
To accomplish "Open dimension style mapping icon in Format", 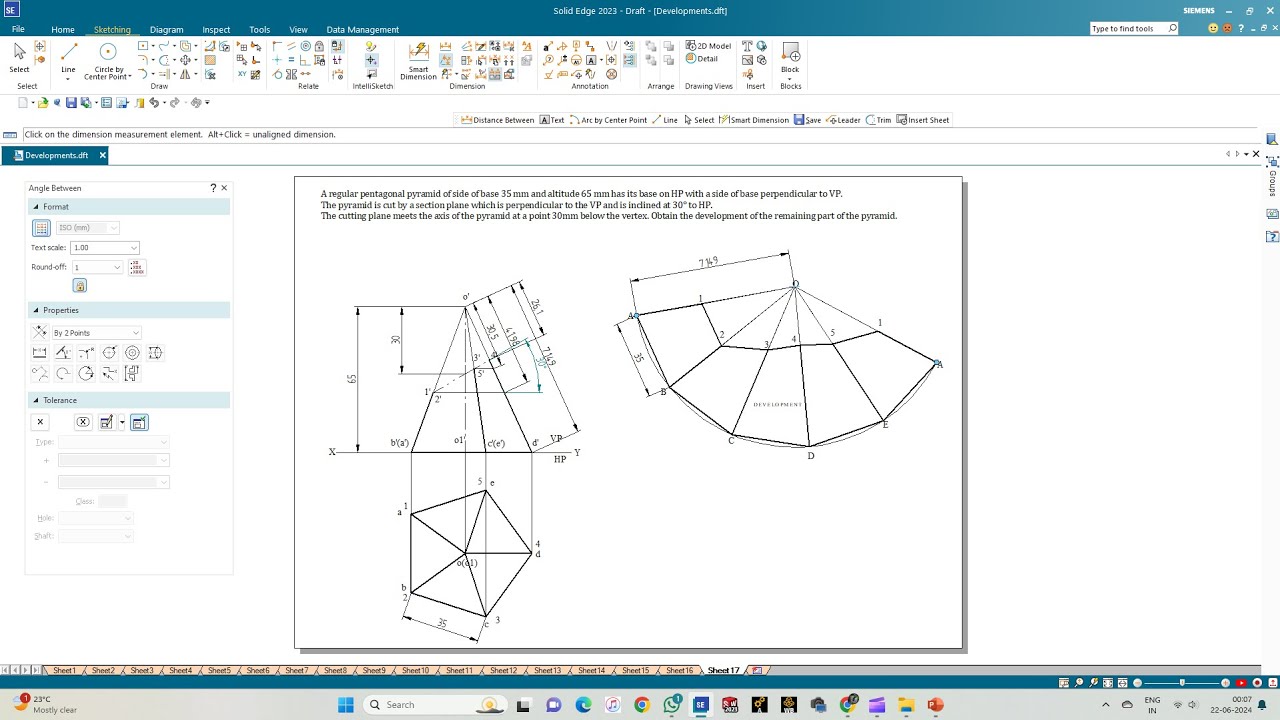I will coord(41,228).
